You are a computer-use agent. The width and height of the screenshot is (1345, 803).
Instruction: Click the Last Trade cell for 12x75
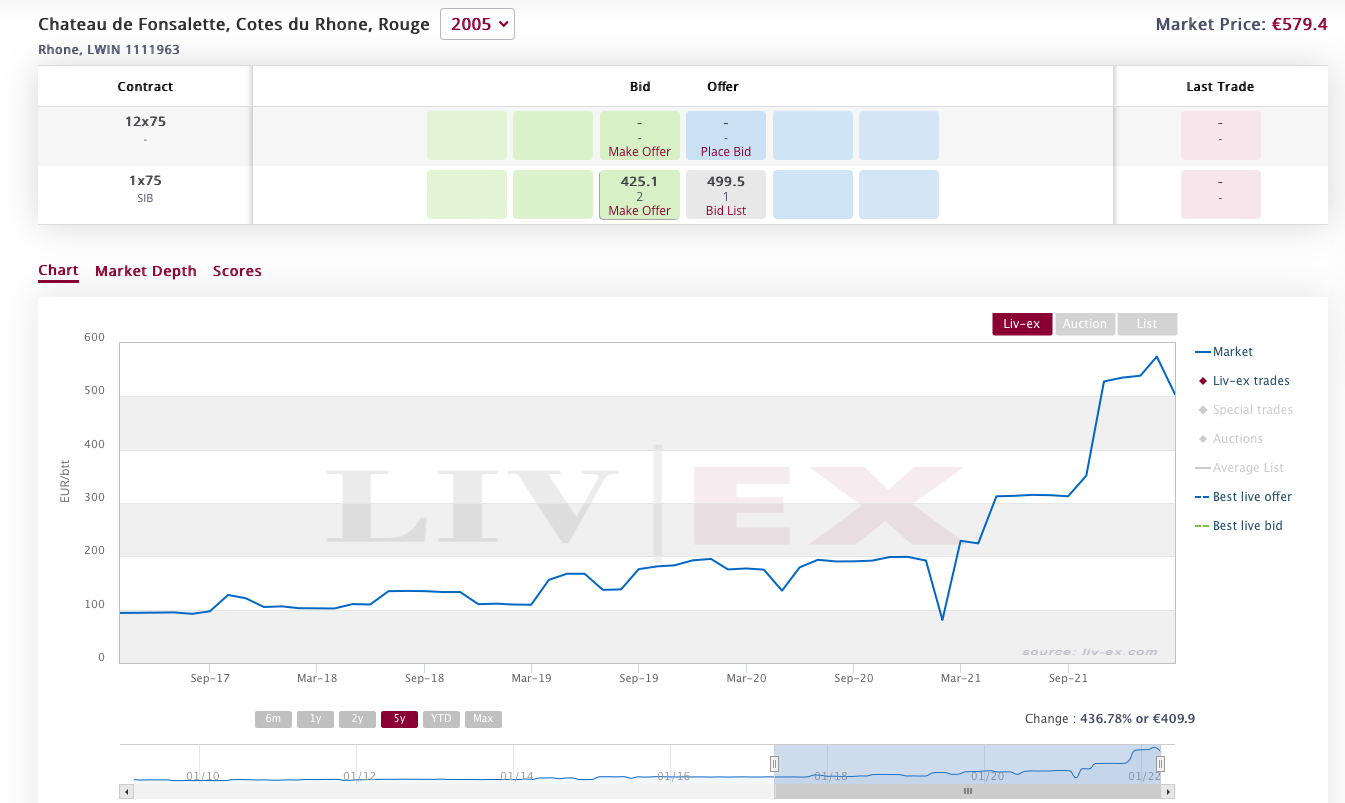pyautogui.click(x=1221, y=135)
